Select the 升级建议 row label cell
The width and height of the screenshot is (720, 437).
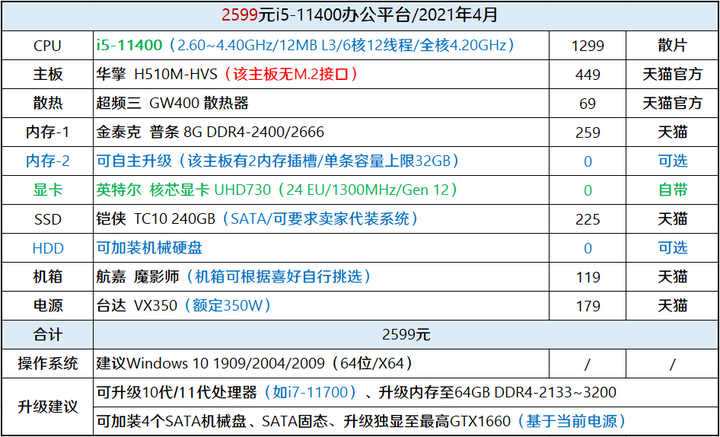(47, 407)
